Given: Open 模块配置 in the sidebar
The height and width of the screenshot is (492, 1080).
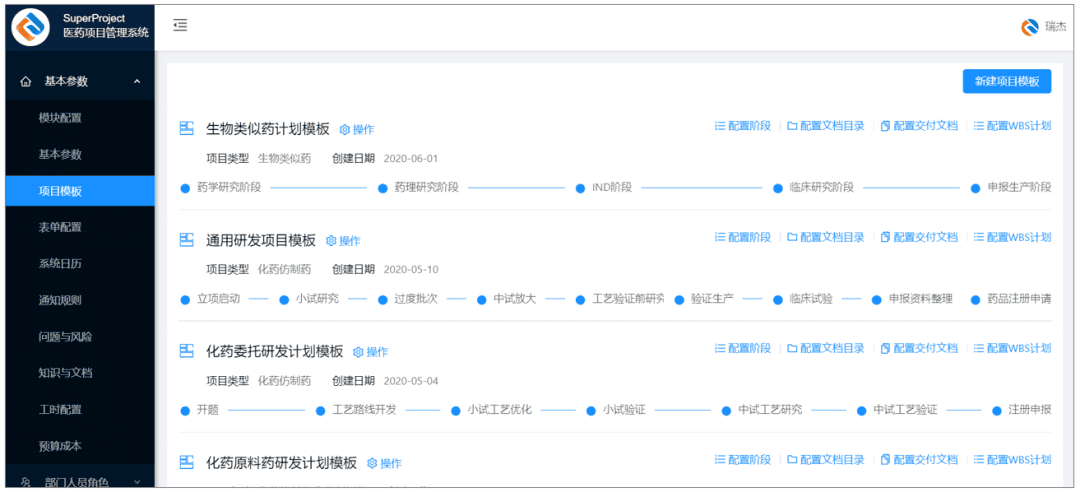Looking at the screenshot, I should (80, 118).
